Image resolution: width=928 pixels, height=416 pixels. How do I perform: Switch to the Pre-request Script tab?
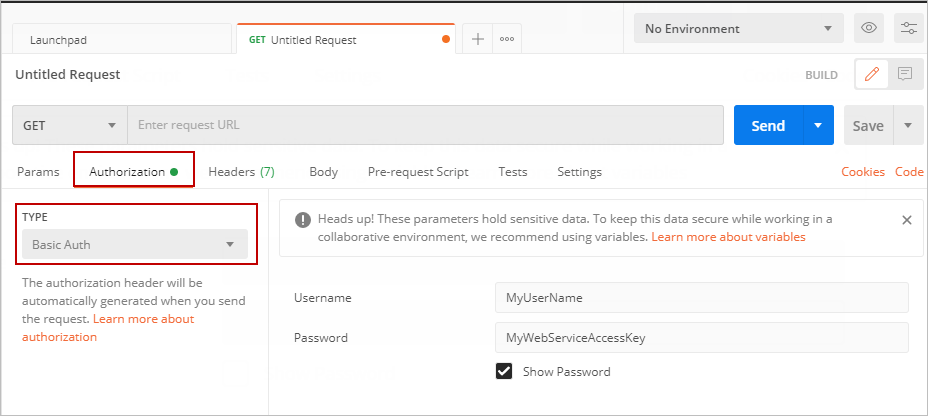point(418,172)
